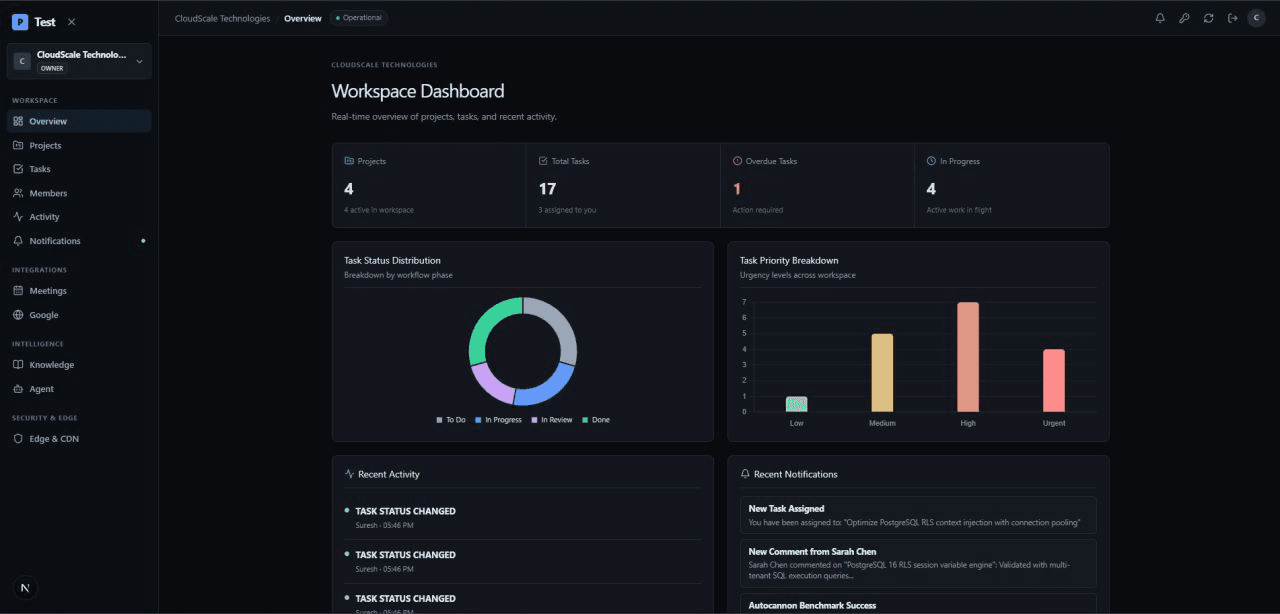Select Overview in the sidebar

[x=79, y=121]
